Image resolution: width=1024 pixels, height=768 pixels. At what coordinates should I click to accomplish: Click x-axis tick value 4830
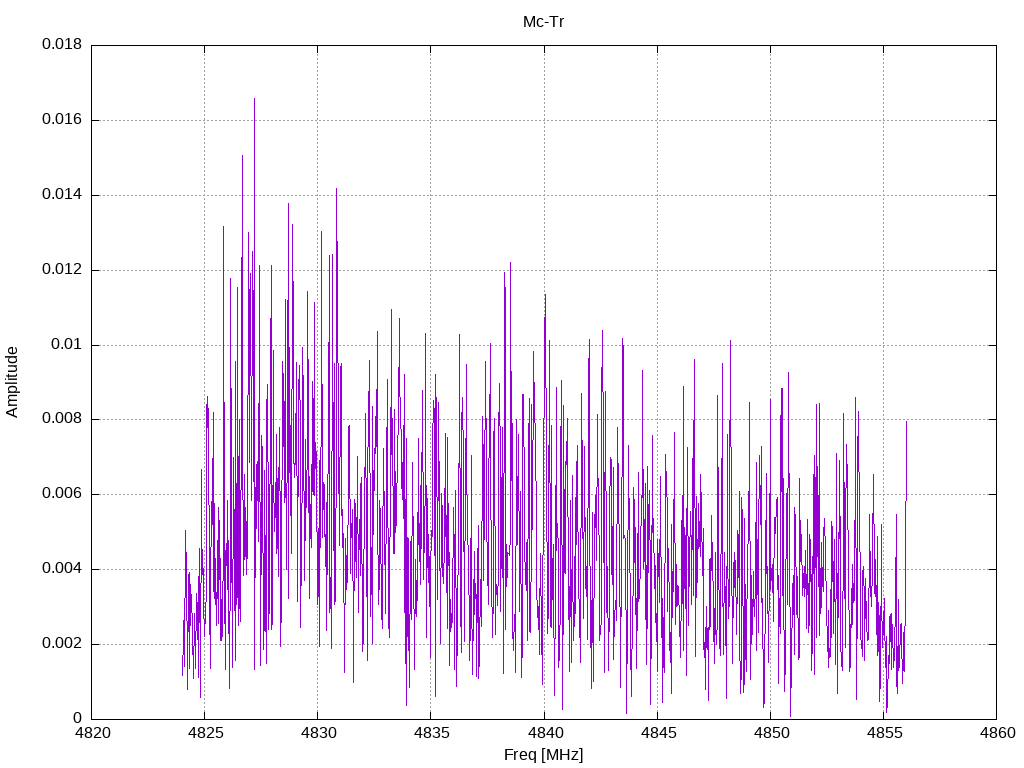pos(319,733)
